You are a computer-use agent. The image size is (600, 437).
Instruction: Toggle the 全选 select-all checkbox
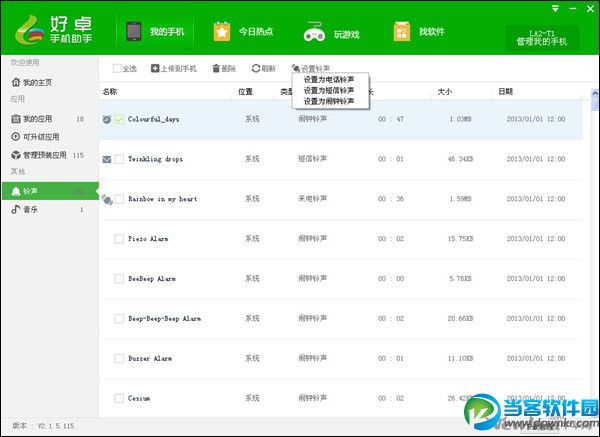point(117,68)
